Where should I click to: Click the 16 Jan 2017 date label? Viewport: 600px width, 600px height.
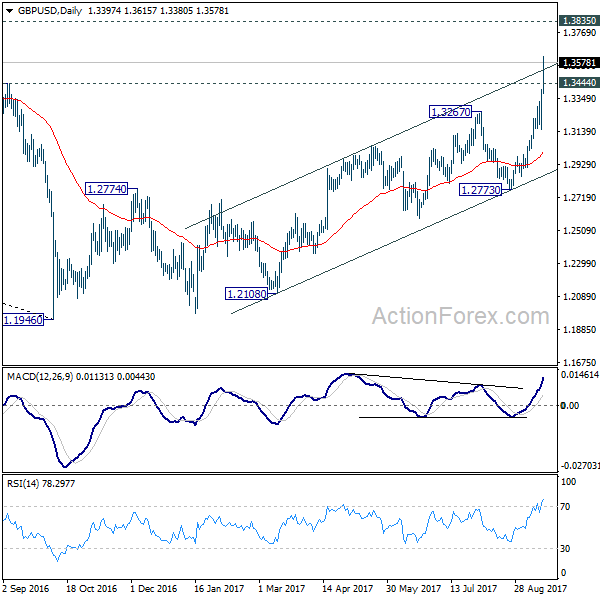coord(218,588)
